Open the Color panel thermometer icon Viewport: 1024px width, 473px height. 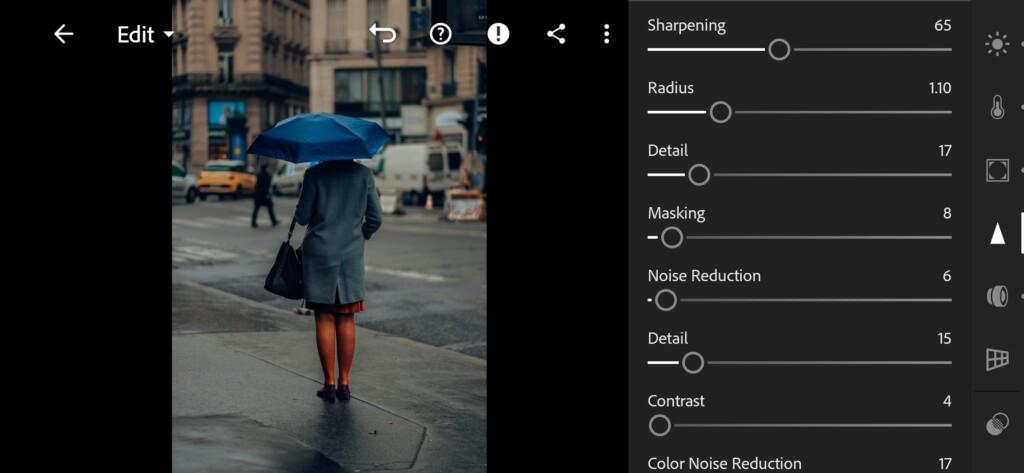click(997, 107)
